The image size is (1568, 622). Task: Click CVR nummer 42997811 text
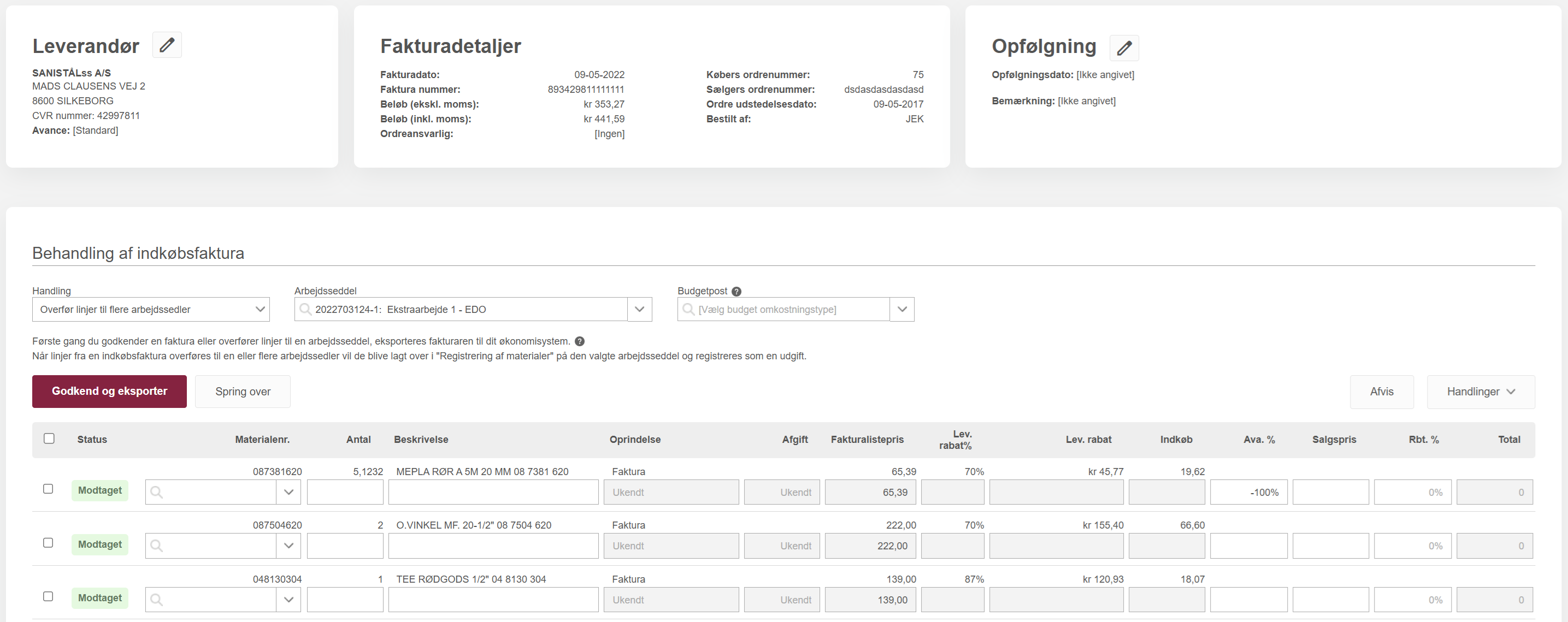(x=86, y=116)
